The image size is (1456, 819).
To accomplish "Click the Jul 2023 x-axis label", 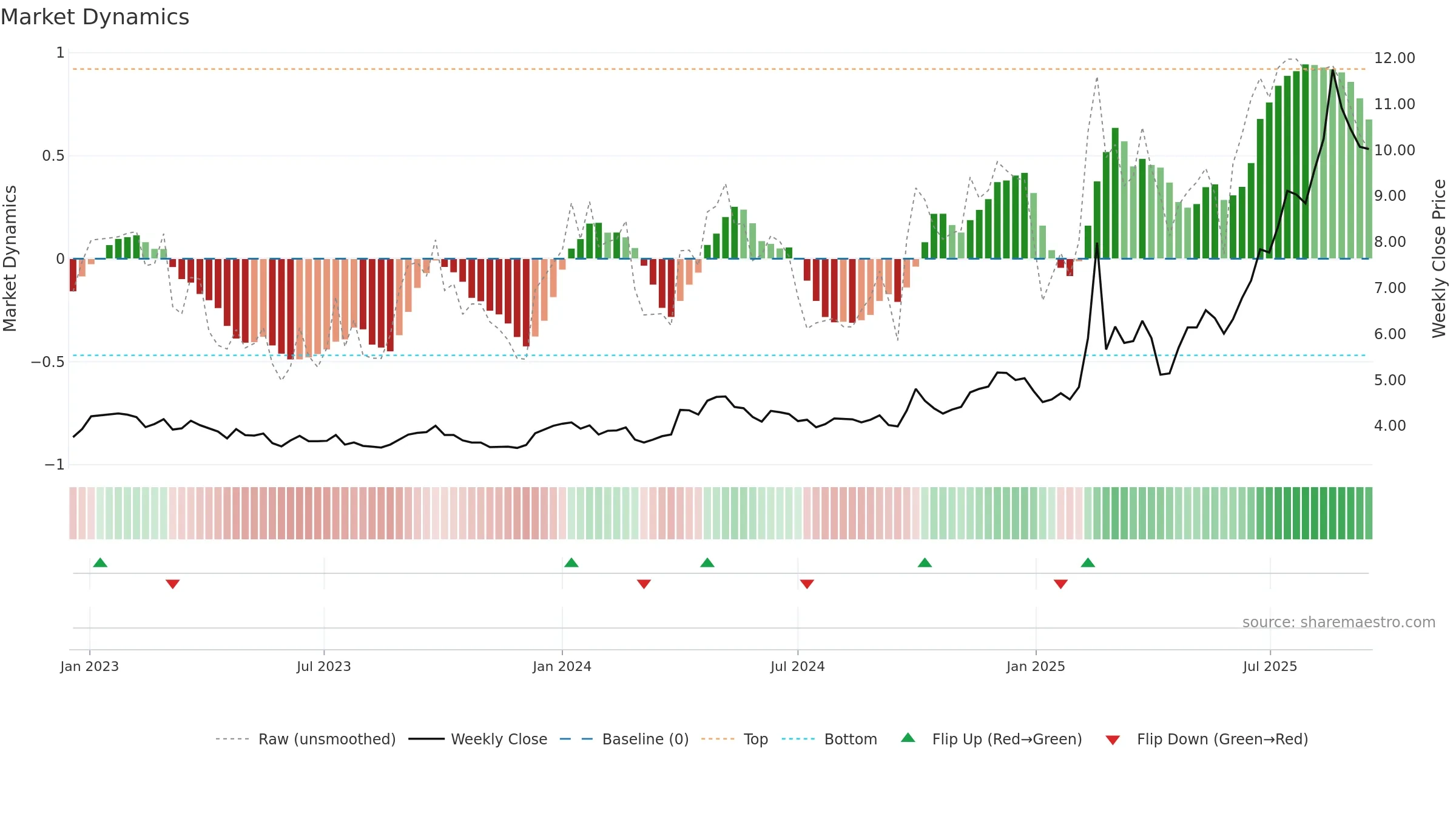I will pyautogui.click(x=324, y=666).
